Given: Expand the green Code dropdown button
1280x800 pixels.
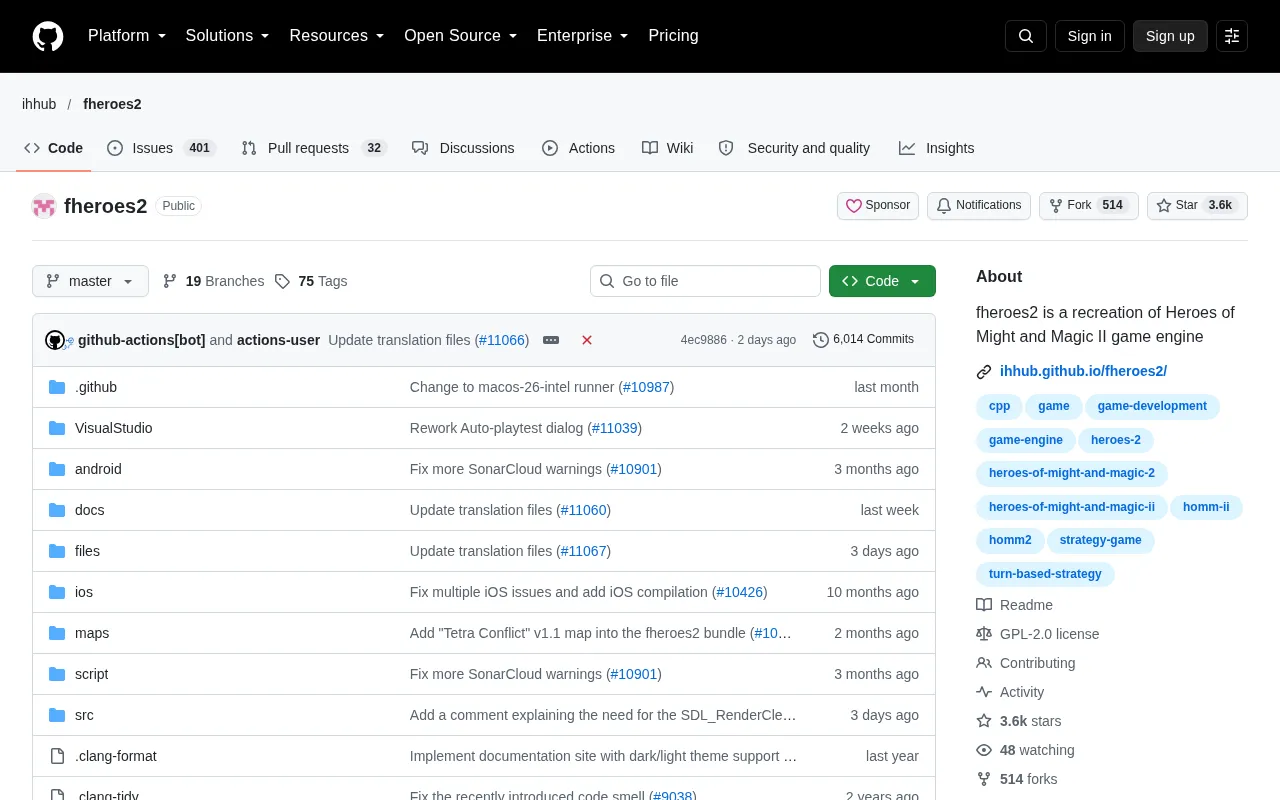Looking at the screenshot, I should point(882,281).
